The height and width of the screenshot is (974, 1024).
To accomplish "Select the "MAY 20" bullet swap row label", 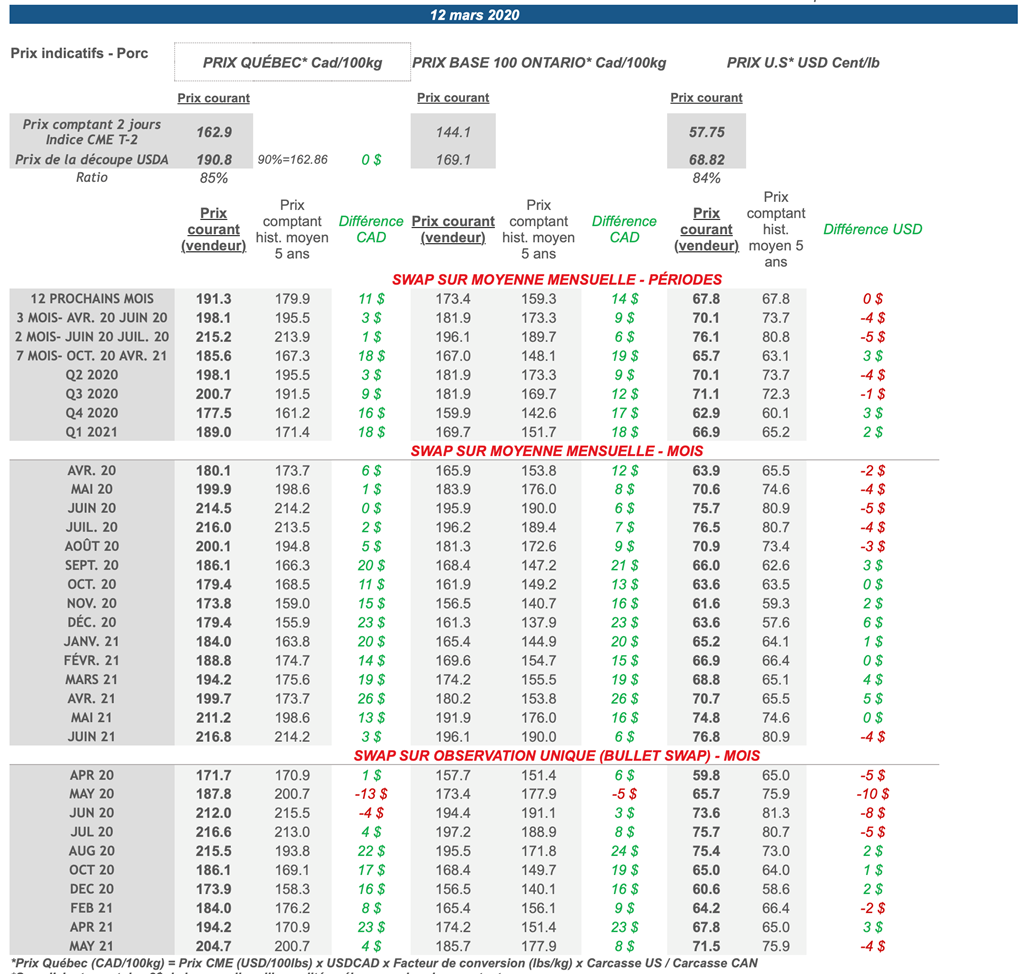I will [x=92, y=794].
